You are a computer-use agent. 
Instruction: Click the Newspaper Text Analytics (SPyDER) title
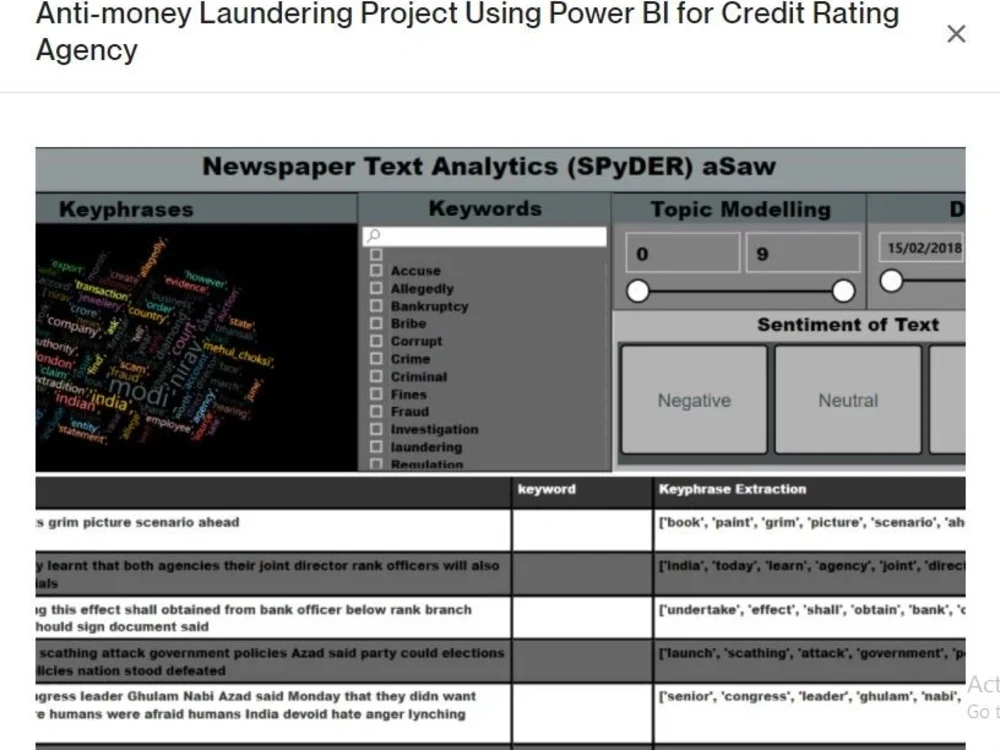click(489, 166)
